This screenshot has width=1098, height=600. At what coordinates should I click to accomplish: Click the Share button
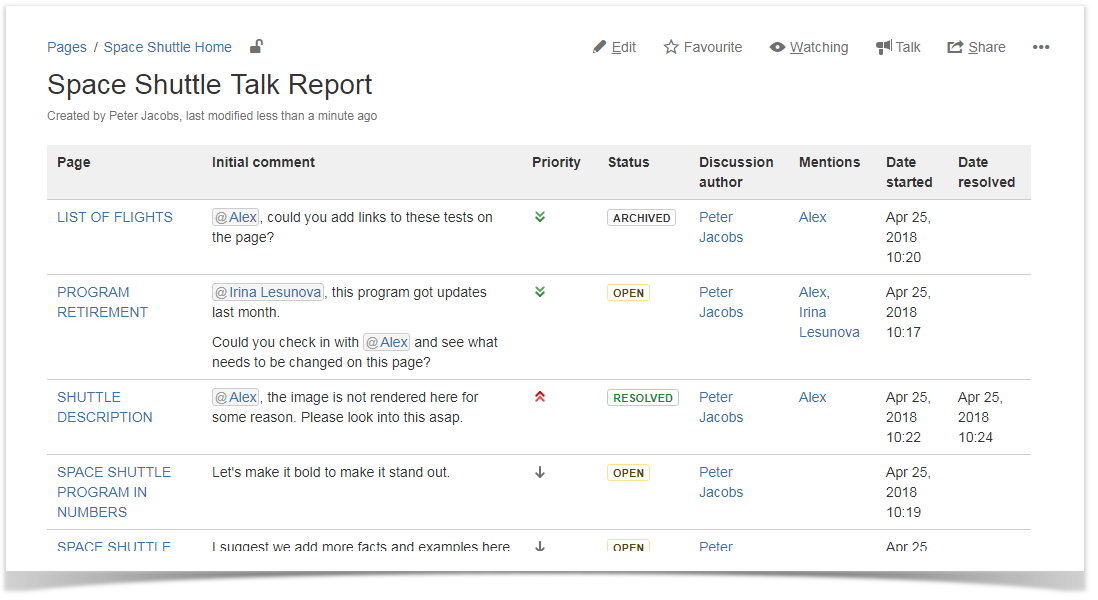976,47
